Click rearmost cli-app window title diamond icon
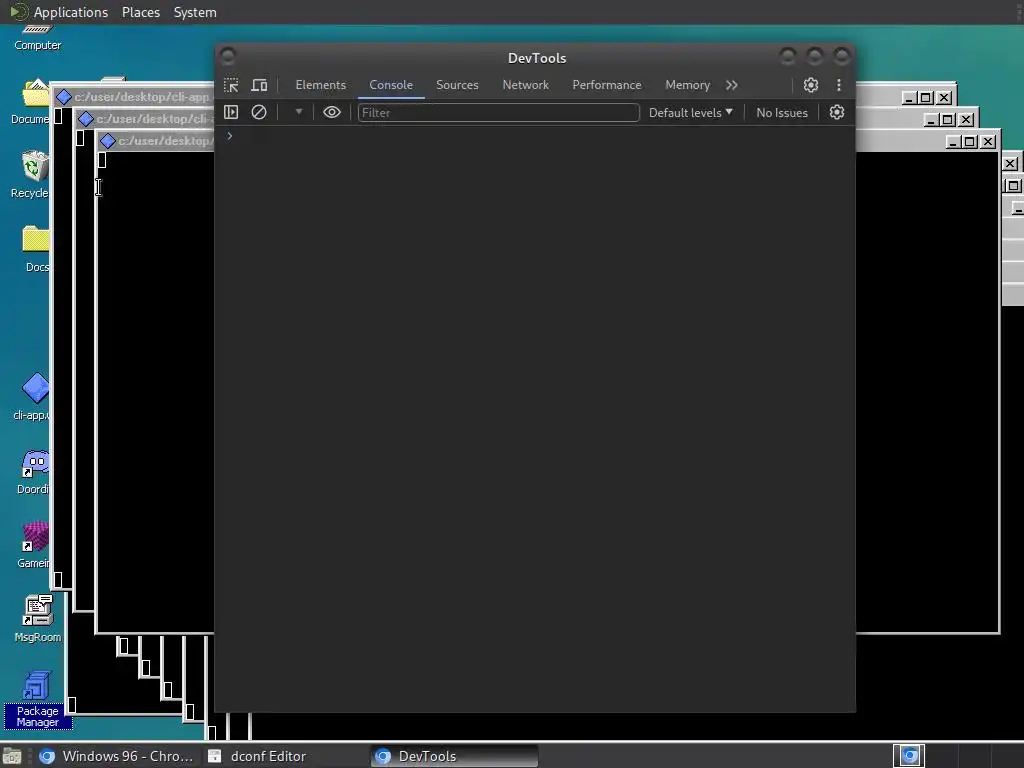Image resolution: width=1024 pixels, height=768 pixels. [x=63, y=97]
